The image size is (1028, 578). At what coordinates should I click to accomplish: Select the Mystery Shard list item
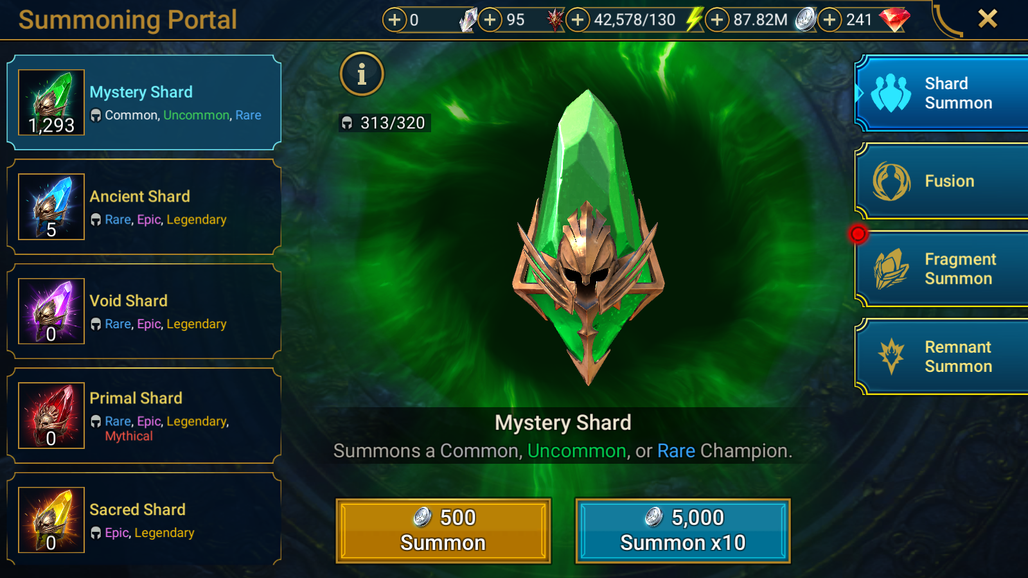[144, 102]
